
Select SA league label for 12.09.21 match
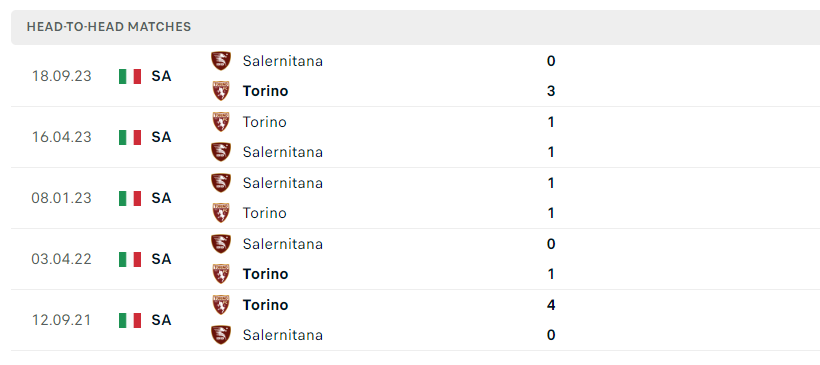[x=161, y=320]
